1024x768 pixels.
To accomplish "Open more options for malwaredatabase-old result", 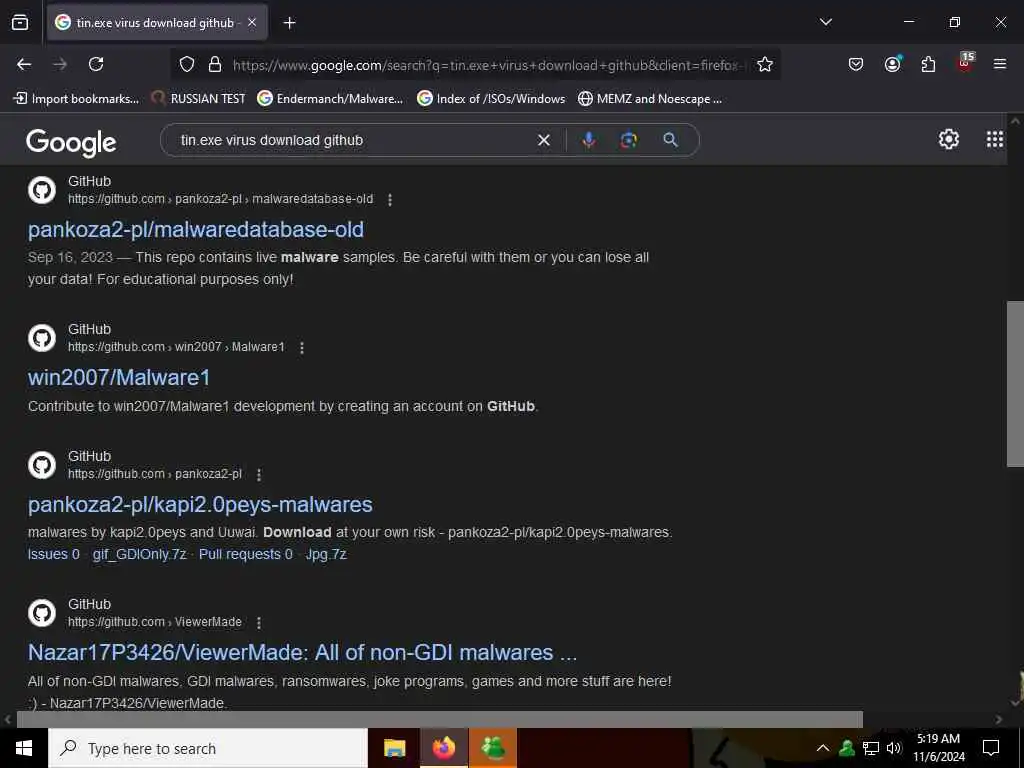I will click(390, 199).
